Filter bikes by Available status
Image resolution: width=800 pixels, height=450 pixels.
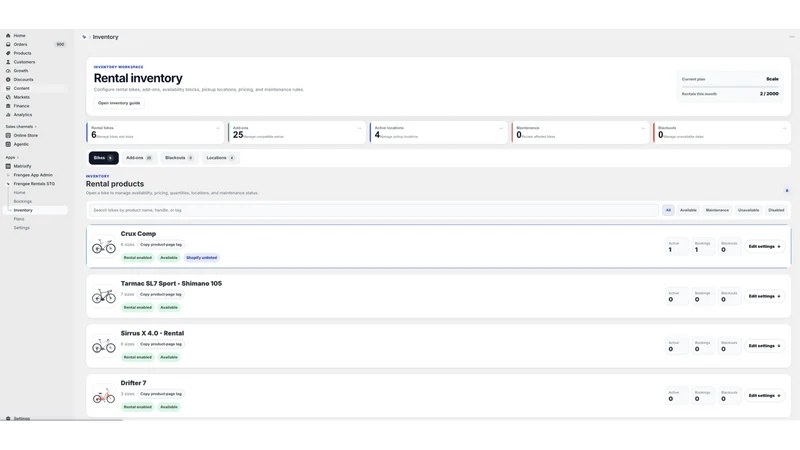coord(688,210)
